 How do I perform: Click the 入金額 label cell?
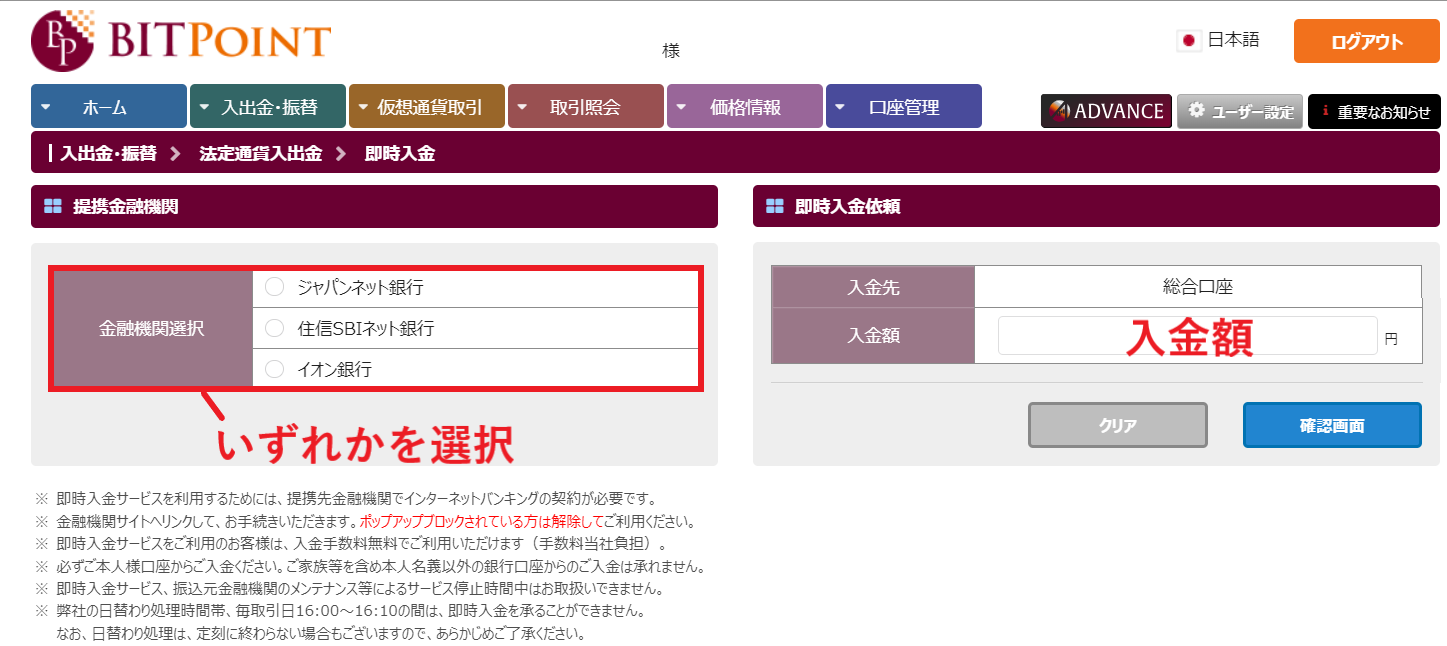tap(873, 336)
